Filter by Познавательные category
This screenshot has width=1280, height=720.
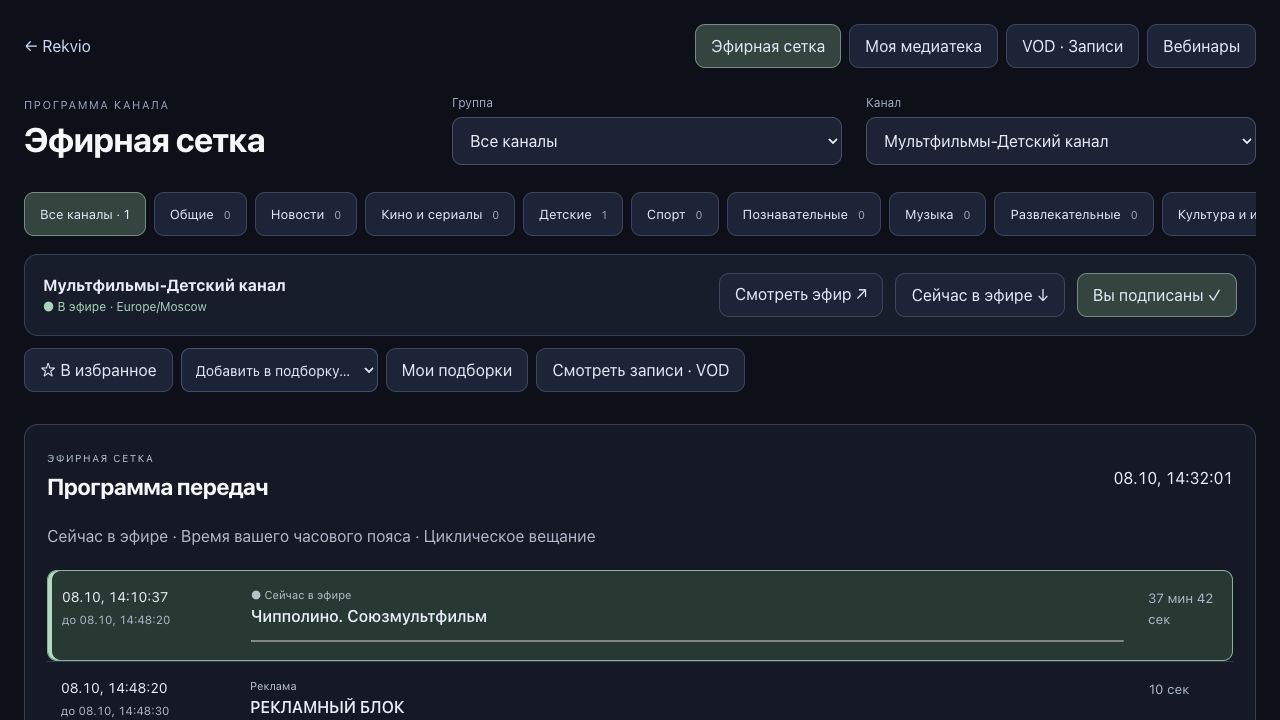pos(804,214)
